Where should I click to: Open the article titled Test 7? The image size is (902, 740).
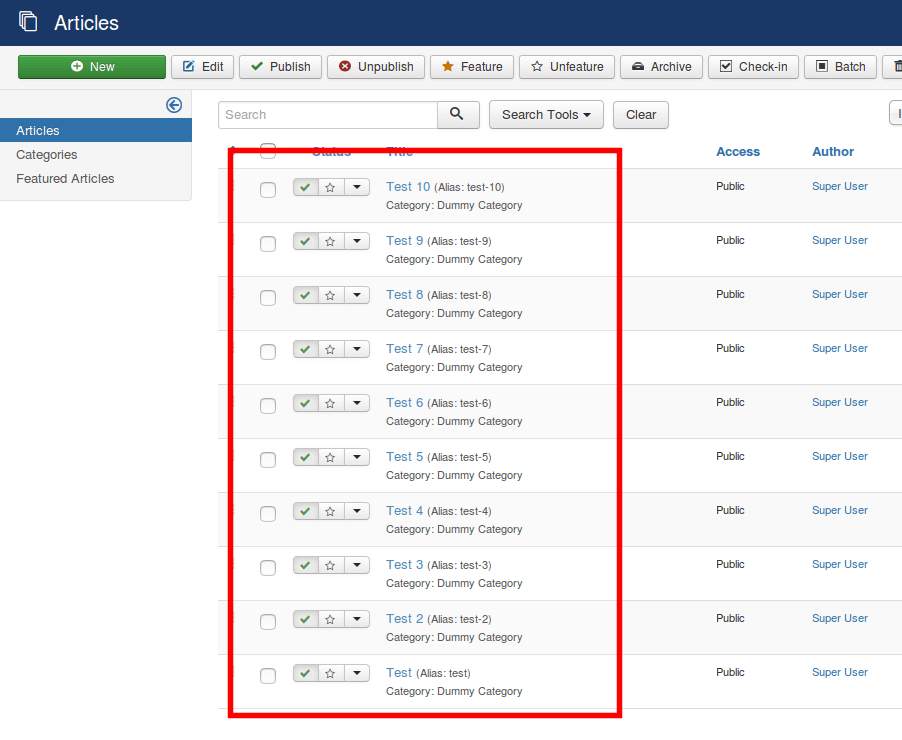coord(404,348)
